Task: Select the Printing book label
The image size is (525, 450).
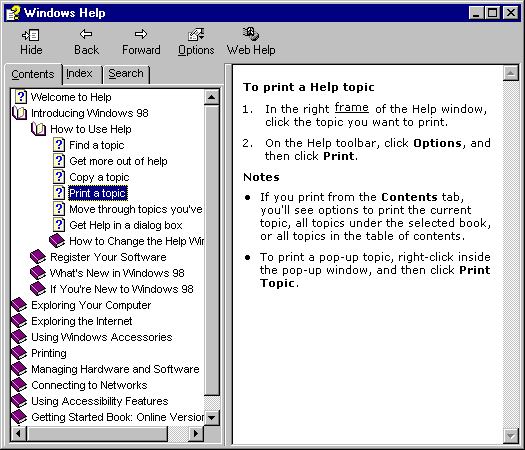Action: [x=49, y=353]
